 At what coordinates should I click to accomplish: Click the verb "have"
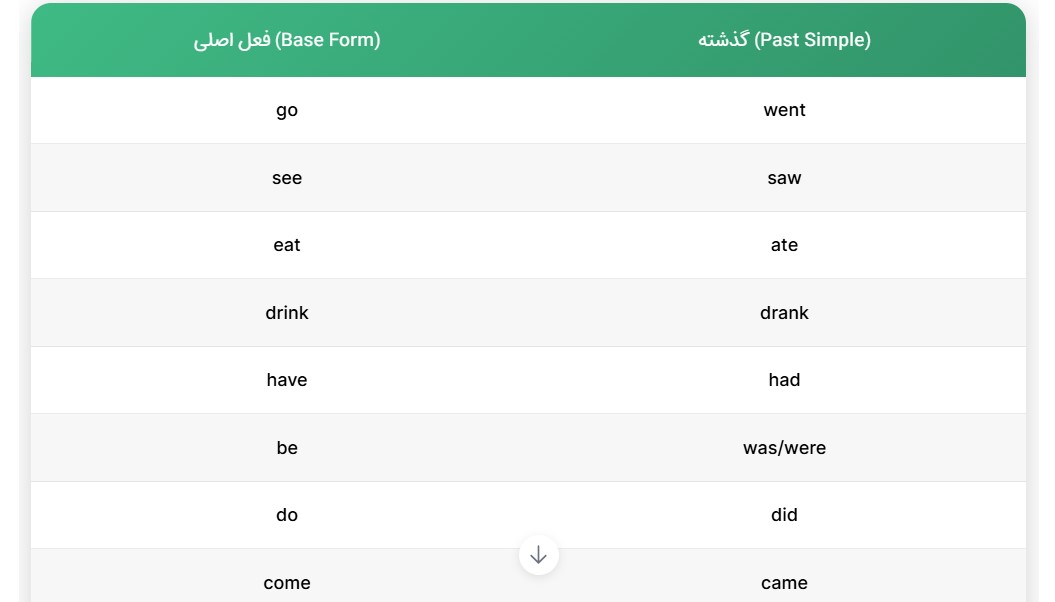[287, 380]
